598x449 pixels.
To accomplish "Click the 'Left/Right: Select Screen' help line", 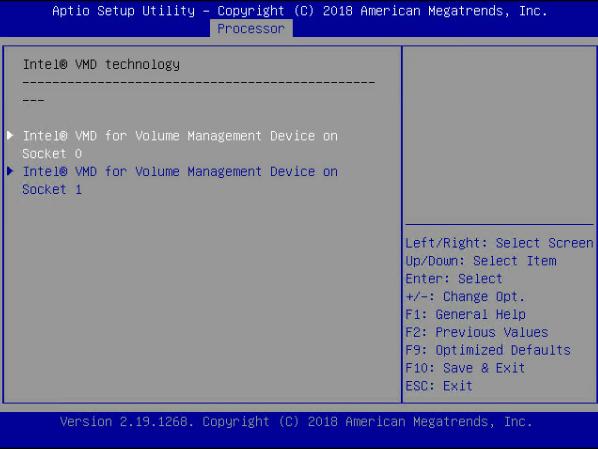I will 499,243.
